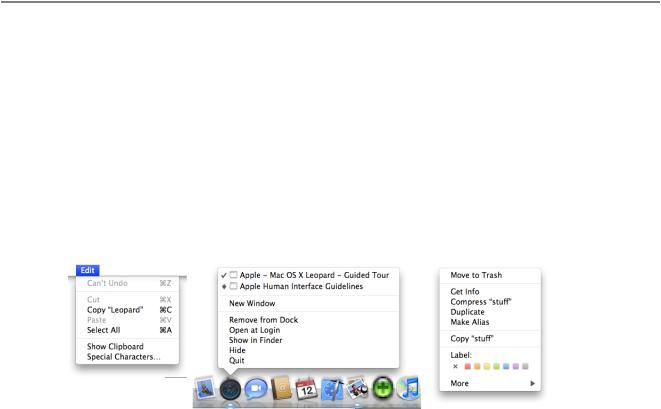
Task: Choose Make Alias in the context menu
Action: click(x=490, y=322)
